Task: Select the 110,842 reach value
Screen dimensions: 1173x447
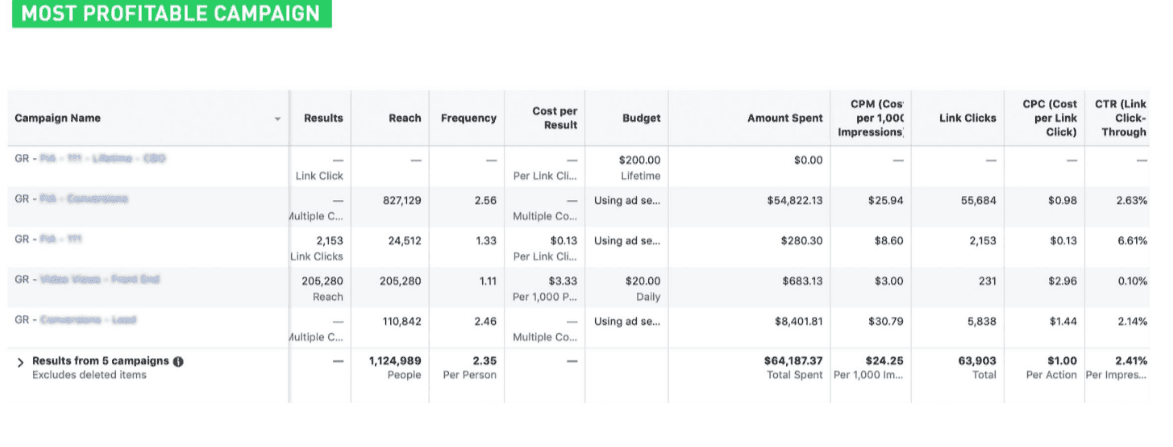Action: pyautogui.click(x=401, y=321)
